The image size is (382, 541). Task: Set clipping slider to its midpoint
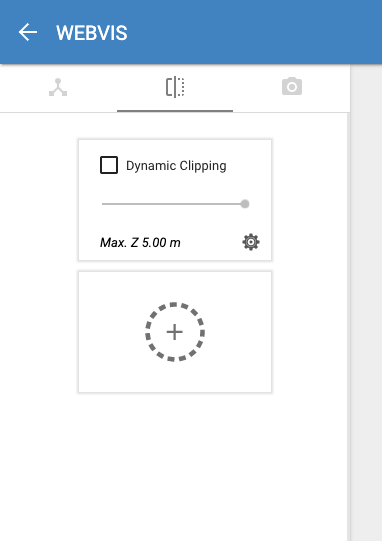coord(175,204)
